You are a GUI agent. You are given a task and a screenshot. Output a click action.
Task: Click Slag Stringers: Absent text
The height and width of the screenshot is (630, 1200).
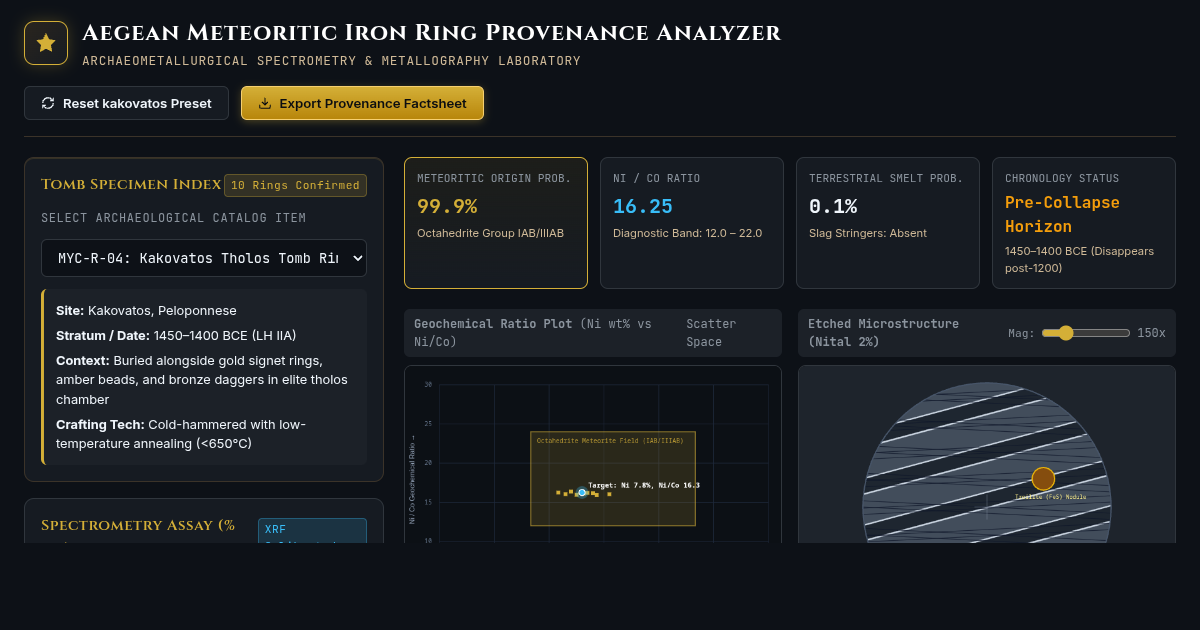(x=868, y=233)
